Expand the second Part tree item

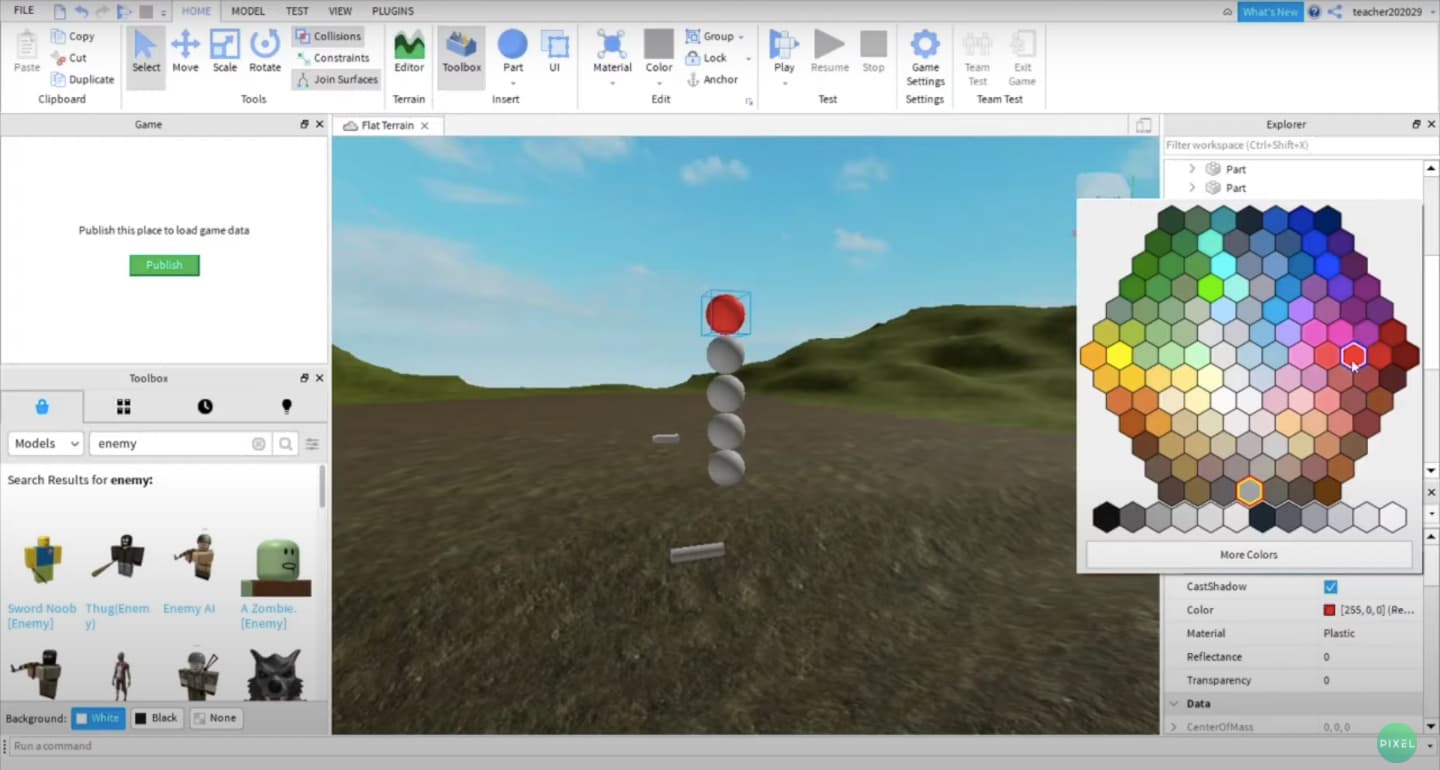click(1192, 188)
